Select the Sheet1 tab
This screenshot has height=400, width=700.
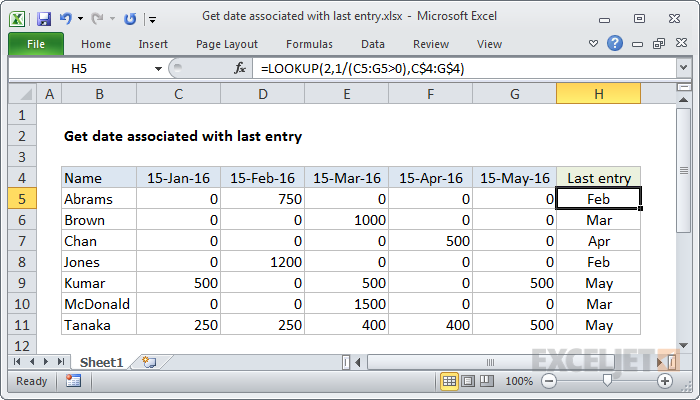(101, 362)
